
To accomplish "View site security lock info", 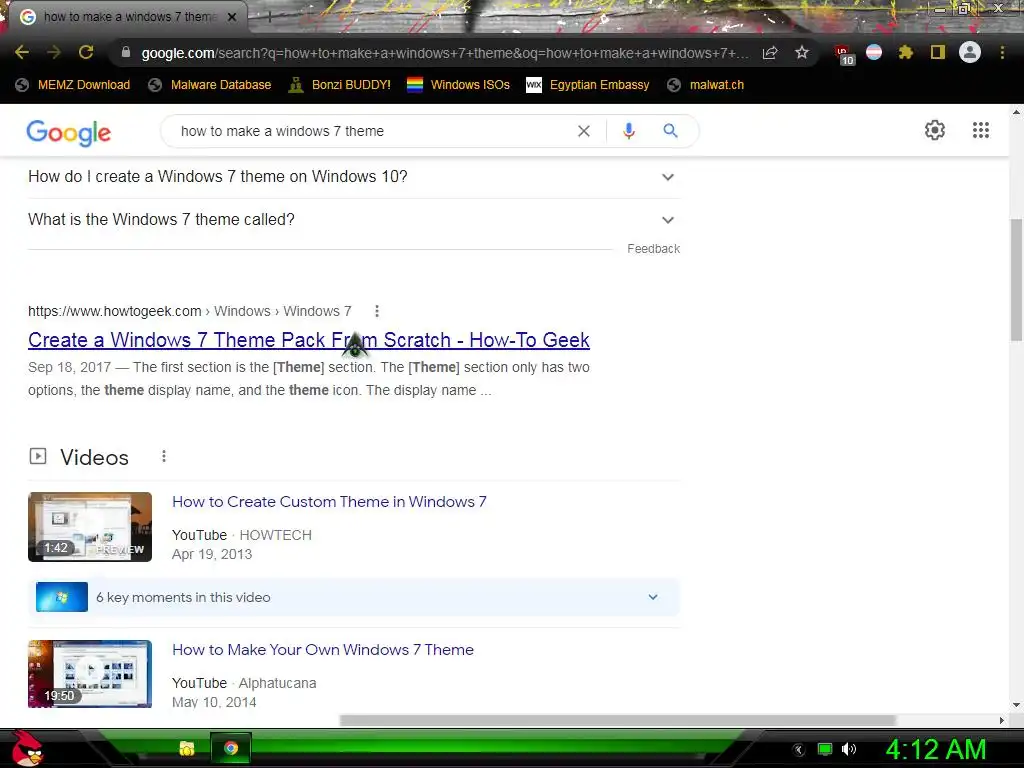I will pyautogui.click(x=126, y=52).
